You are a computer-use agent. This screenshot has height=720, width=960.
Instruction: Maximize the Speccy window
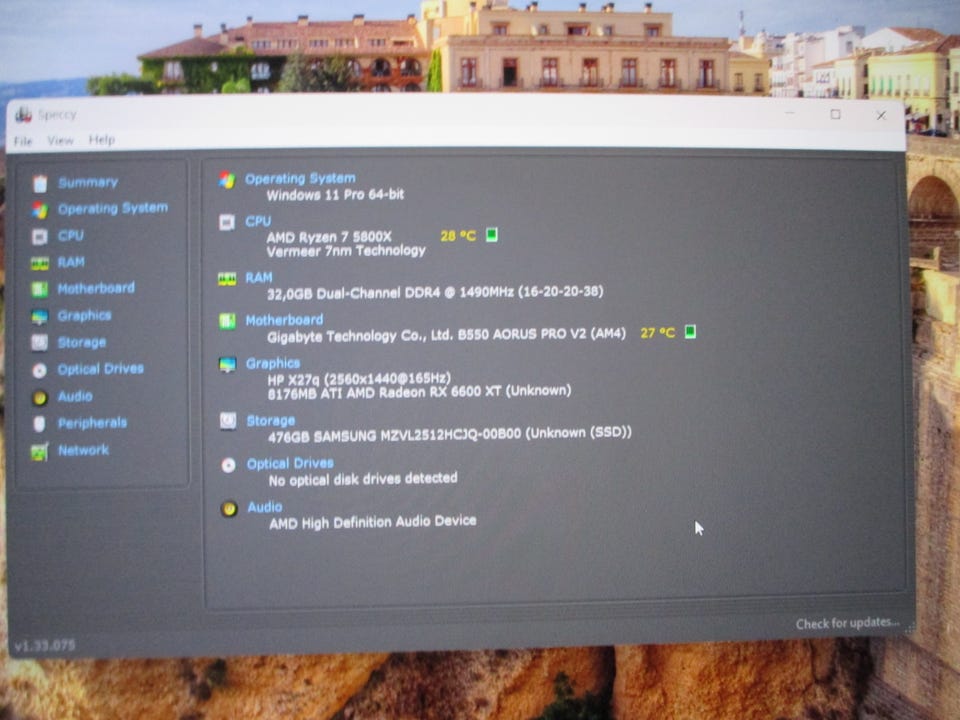coord(835,114)
